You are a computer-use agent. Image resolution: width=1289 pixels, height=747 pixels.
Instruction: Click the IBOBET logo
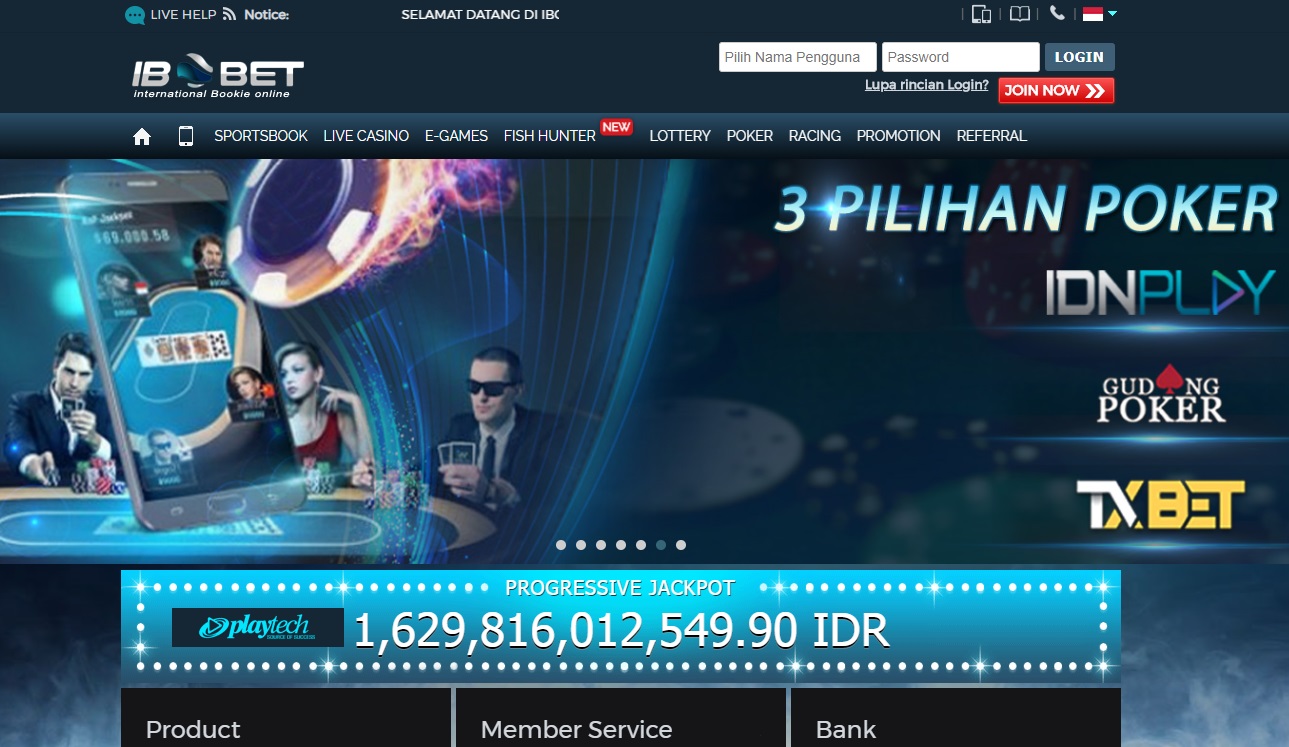pyautogui.click(x=218, y=76)
